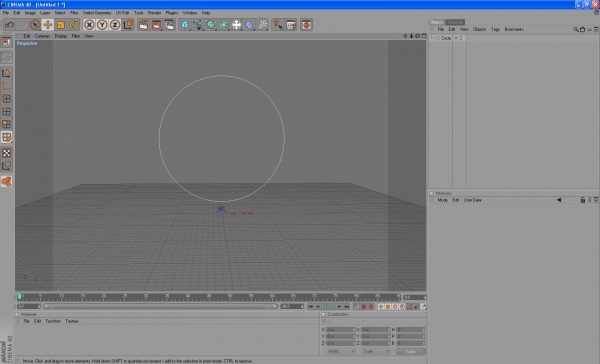
Task: Open Object Manager Bookmarks menu
Action: 514,29
